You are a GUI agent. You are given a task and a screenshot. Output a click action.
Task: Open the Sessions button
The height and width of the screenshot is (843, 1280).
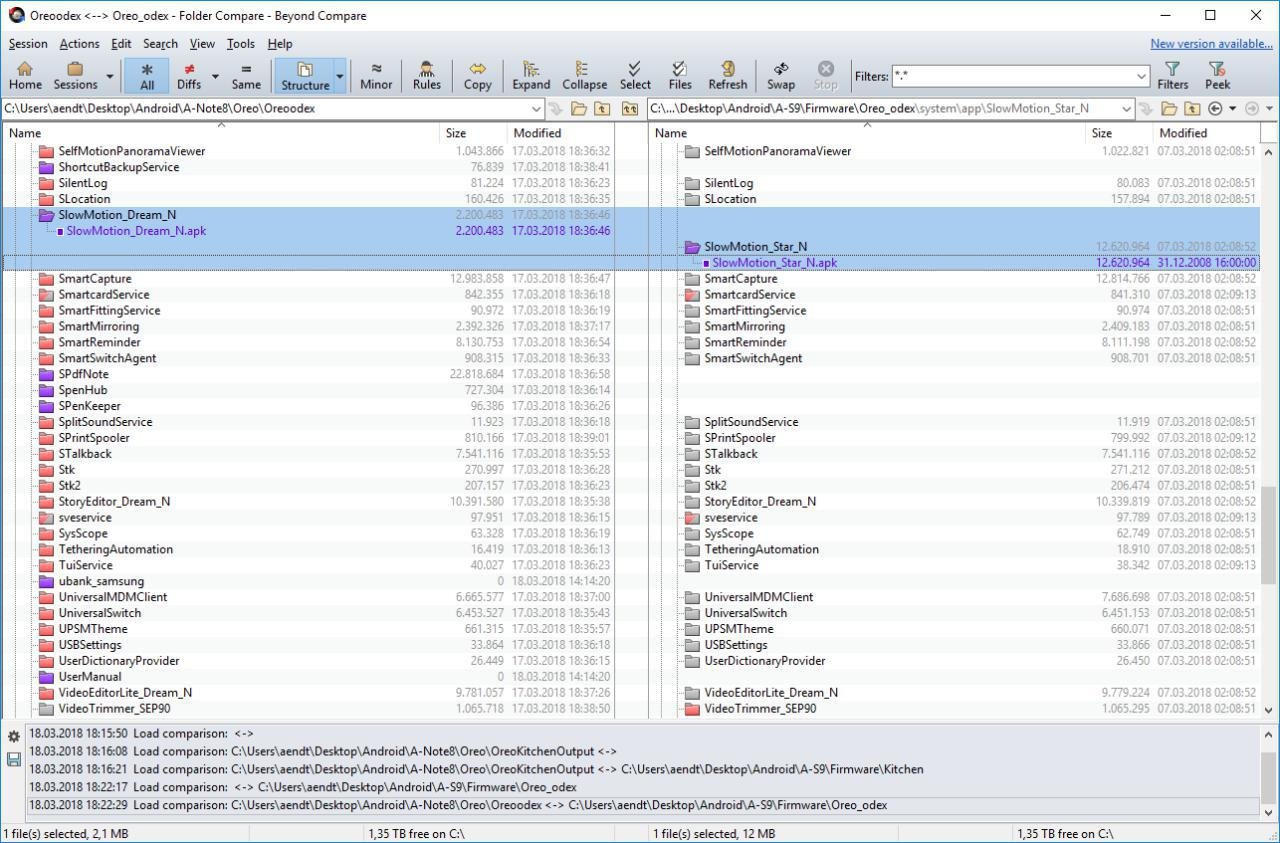point(75,76)
